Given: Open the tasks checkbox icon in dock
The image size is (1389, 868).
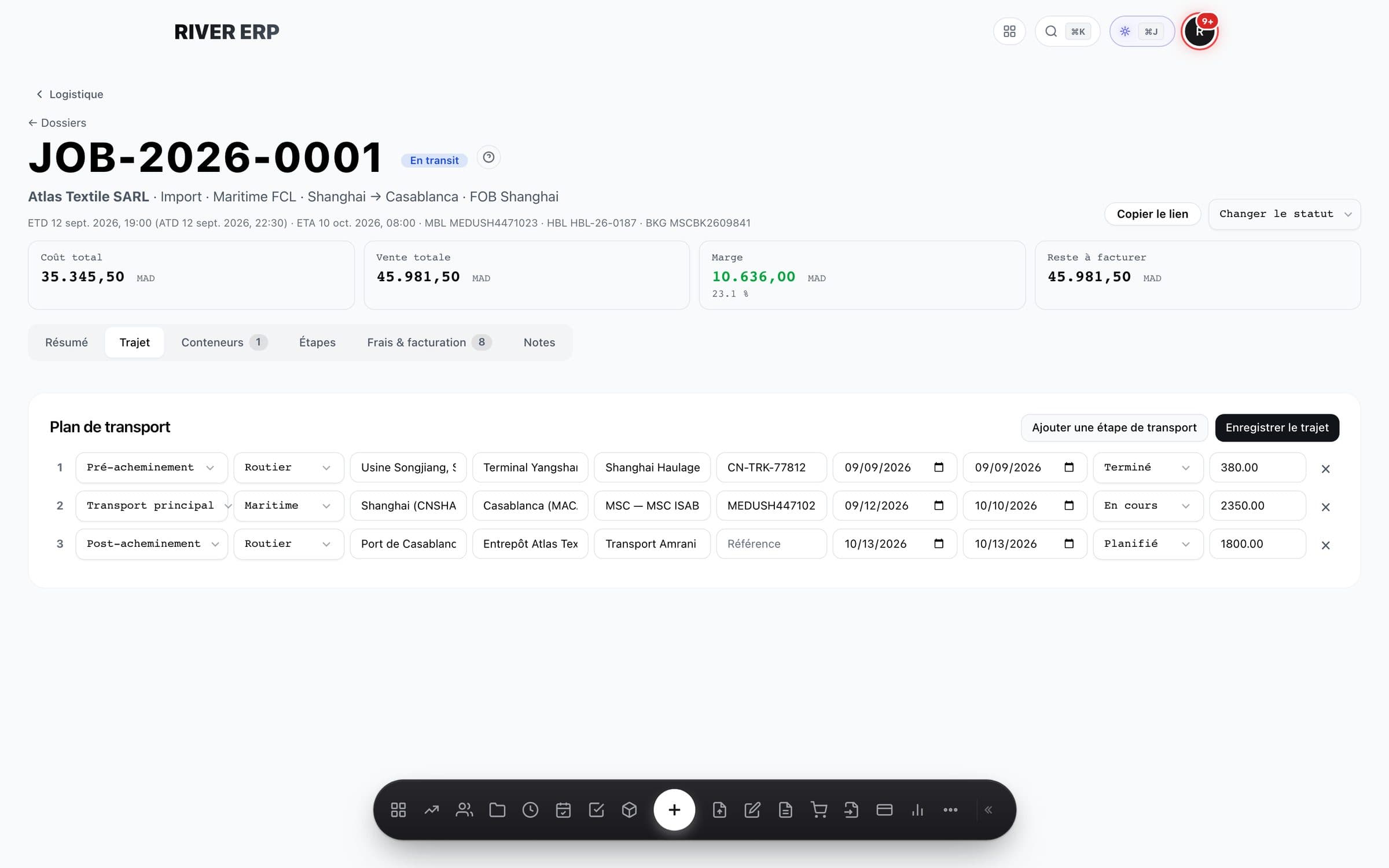Looking at the screenshot, I should click(596, 810).
